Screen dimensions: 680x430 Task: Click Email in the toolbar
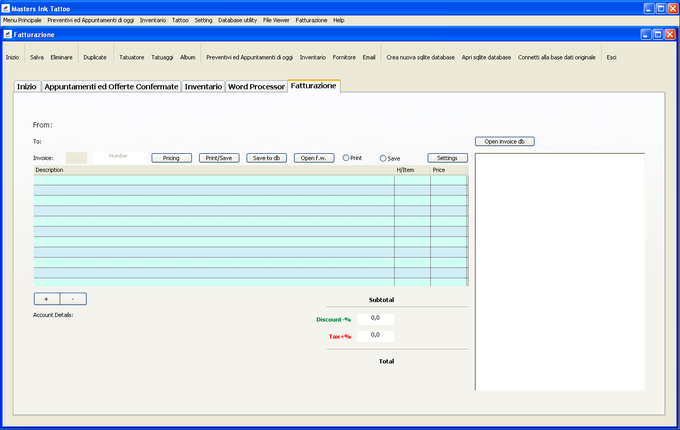369,57
